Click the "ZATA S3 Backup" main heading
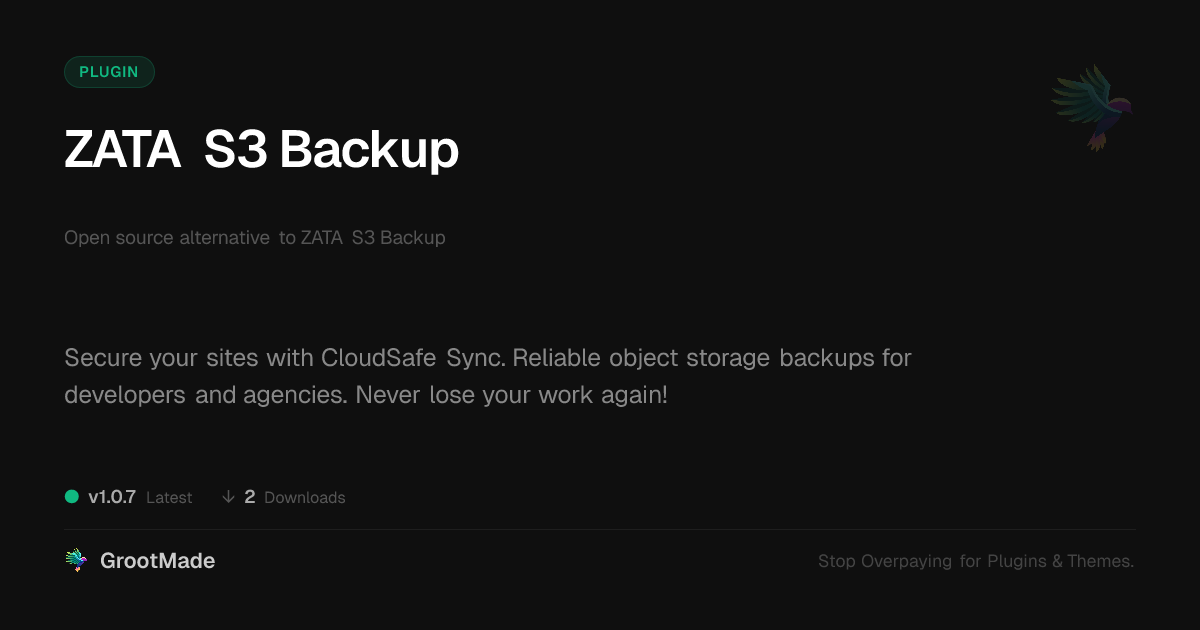1200x630 pixels. [261, 150]
